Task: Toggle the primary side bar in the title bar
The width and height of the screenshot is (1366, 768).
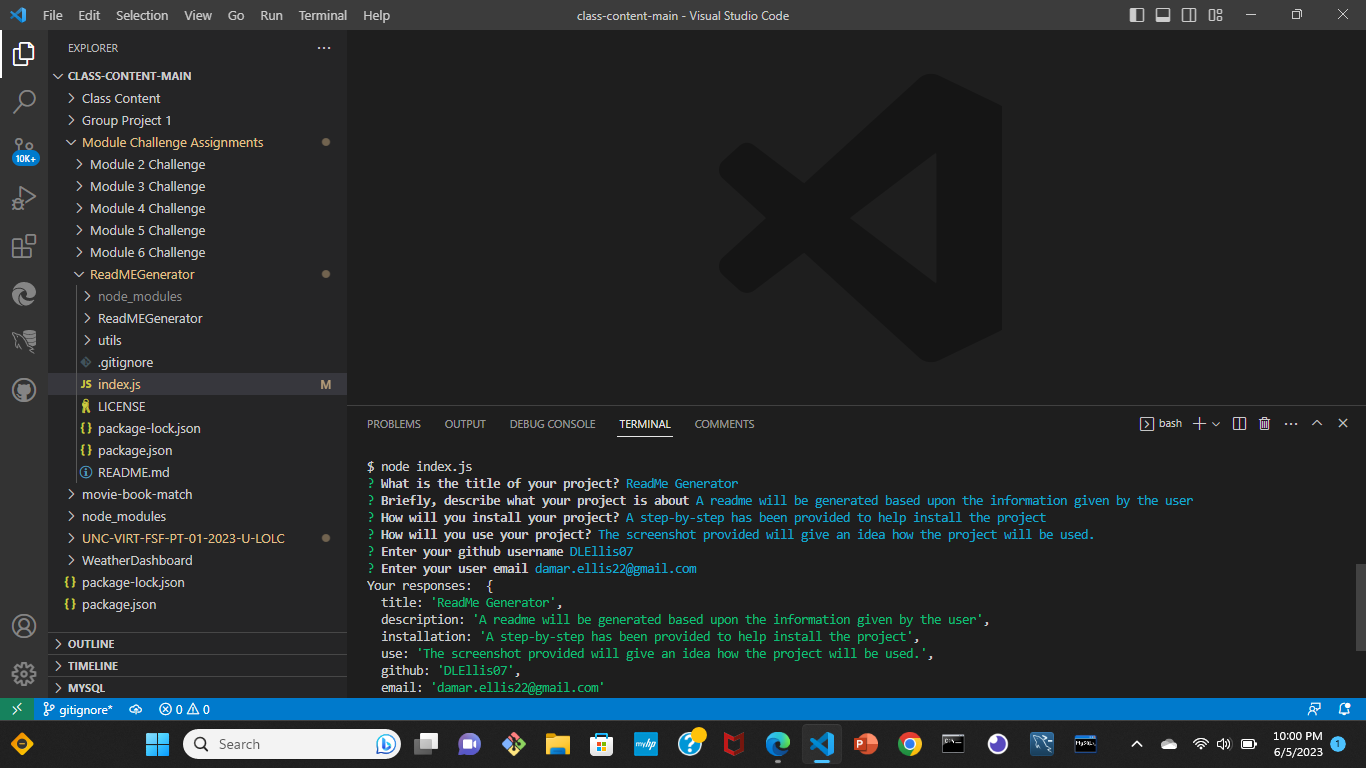Action: (x=1138, y=15)
